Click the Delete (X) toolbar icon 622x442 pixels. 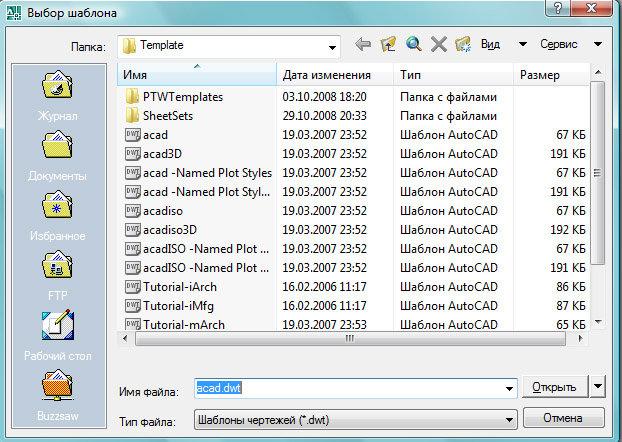click(439, 44)
